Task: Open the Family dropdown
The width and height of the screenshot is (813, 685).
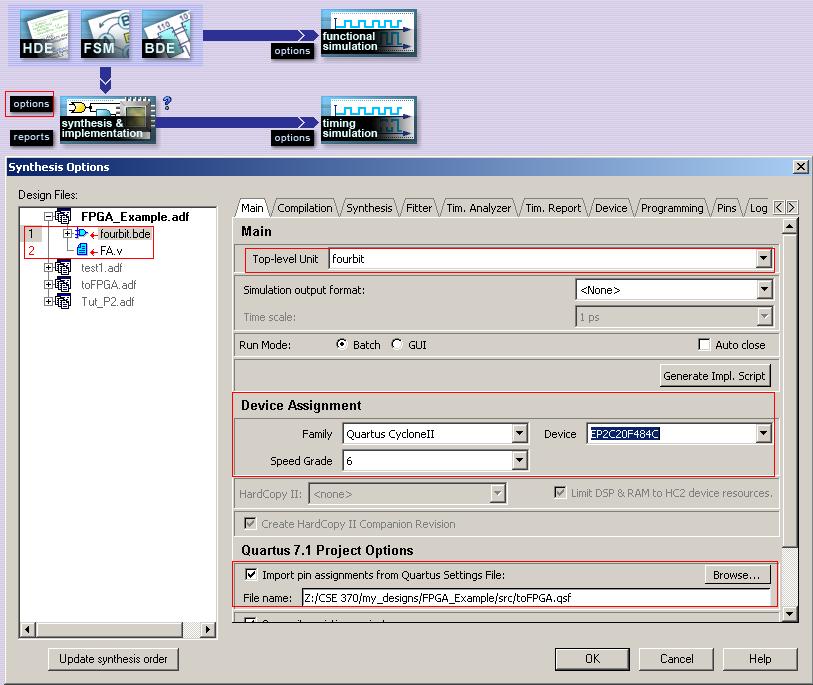Action: point(520,434)
